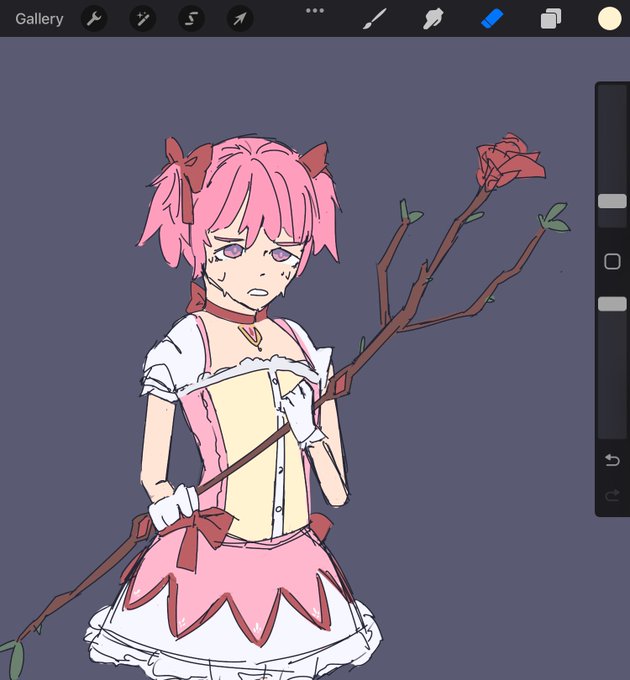The width and height of the screenshot is (630, 680).
Task: Open the active color picker circle
Action: click(x=610, y=19)
